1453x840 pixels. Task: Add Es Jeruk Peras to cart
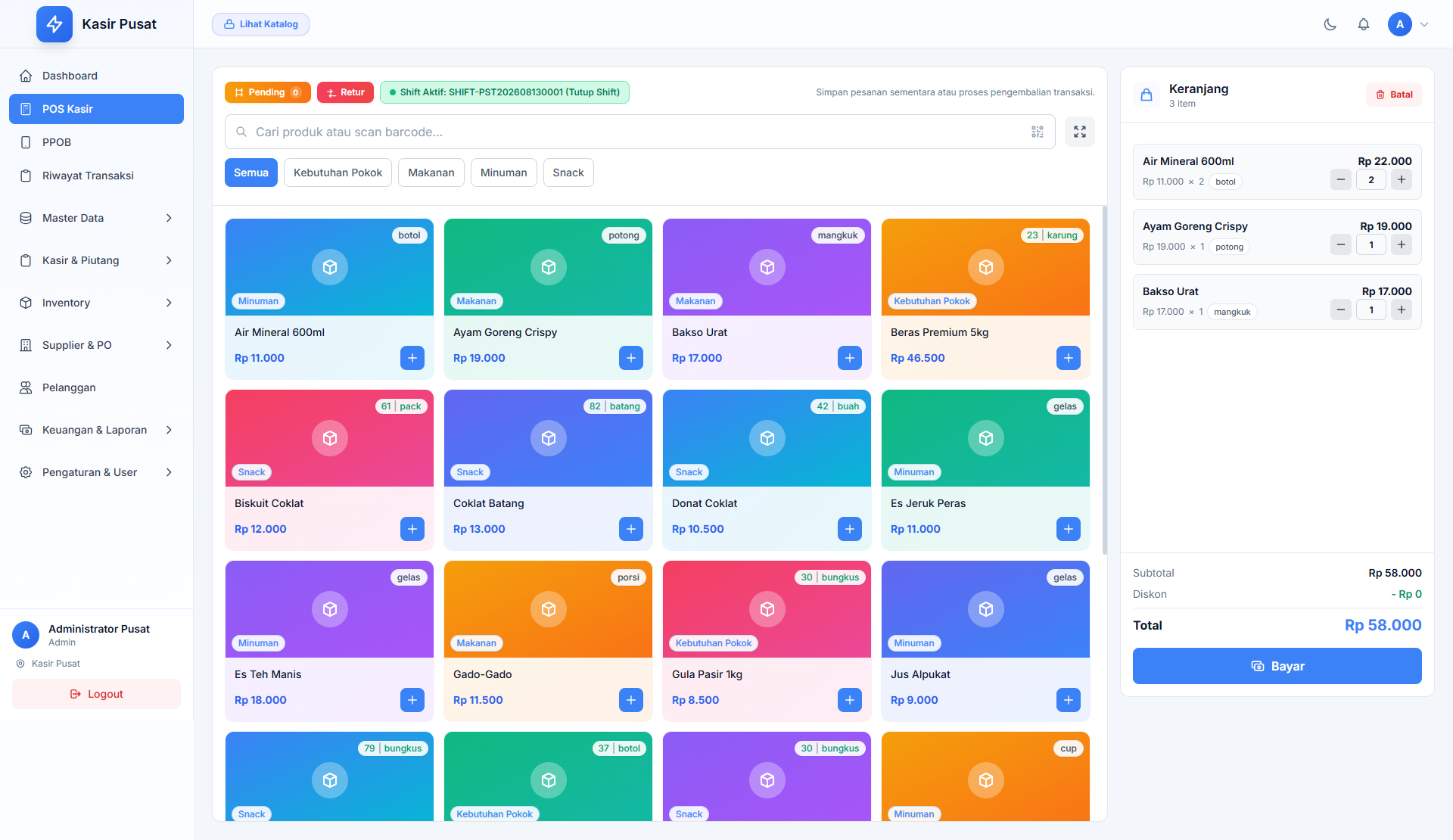click(x=1069, y=529)
